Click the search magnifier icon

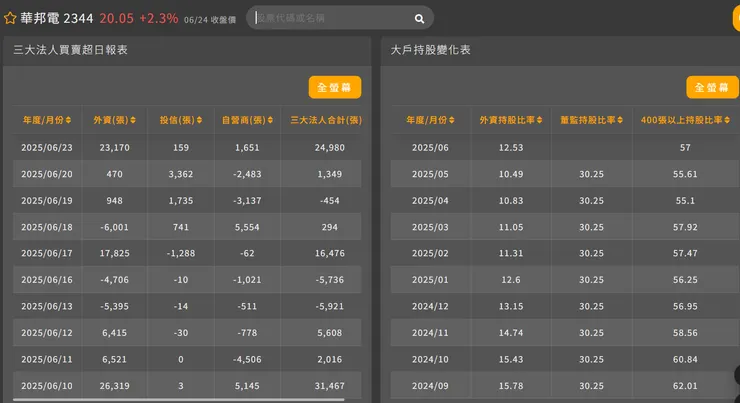pyautogui.click(x=419, y=18)
